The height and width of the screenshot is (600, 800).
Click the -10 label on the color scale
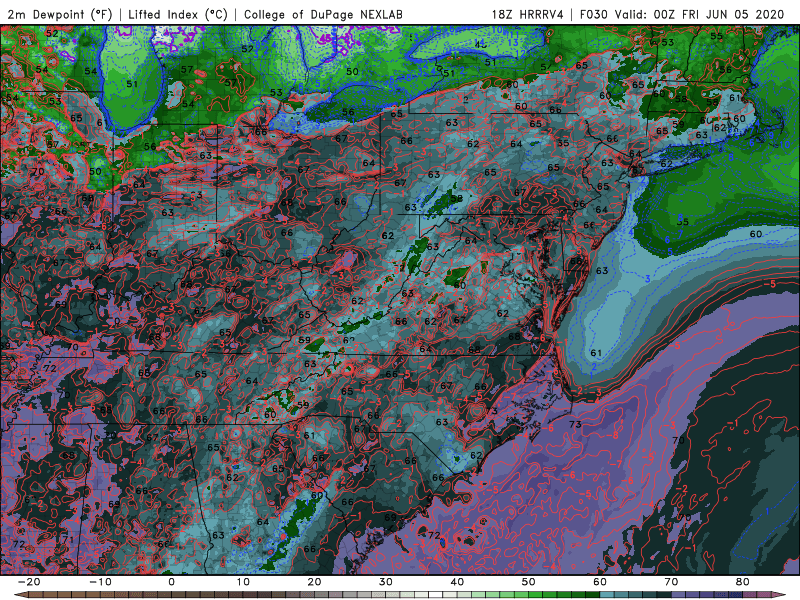100,582
